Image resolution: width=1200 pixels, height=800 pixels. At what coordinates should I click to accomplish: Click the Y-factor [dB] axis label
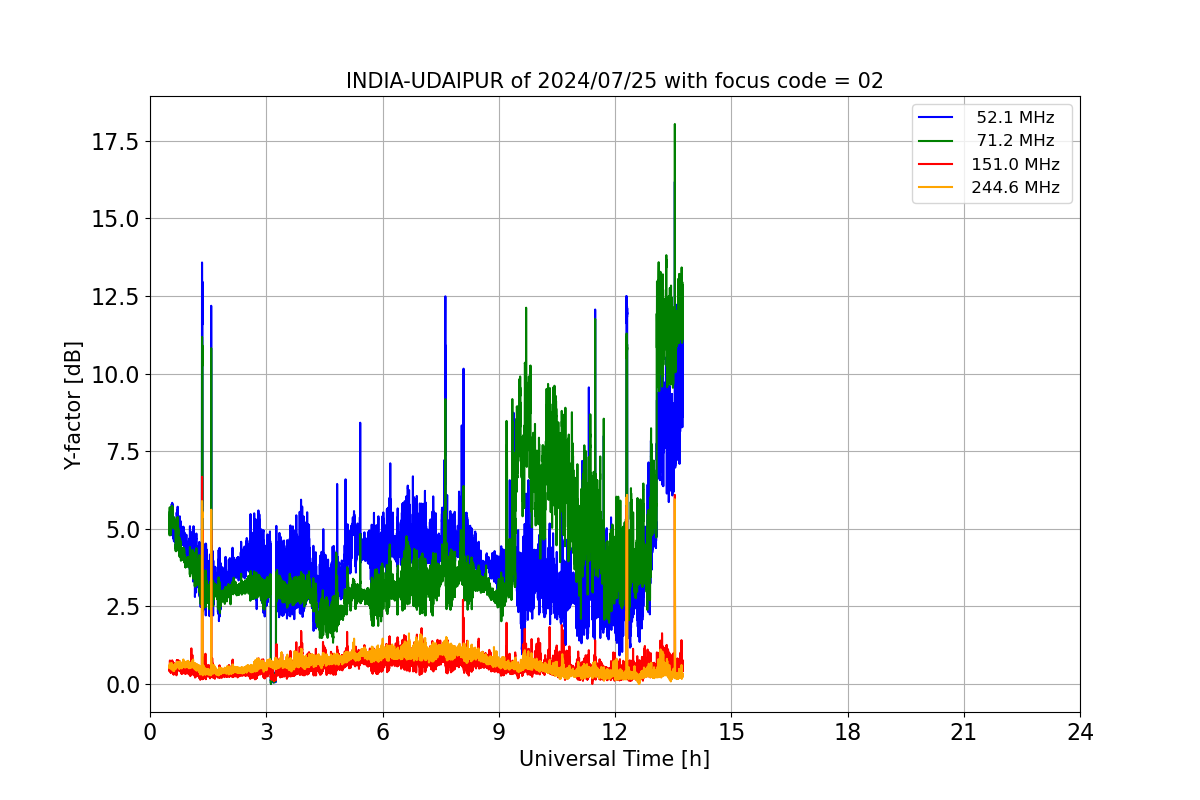coord(72,405)
